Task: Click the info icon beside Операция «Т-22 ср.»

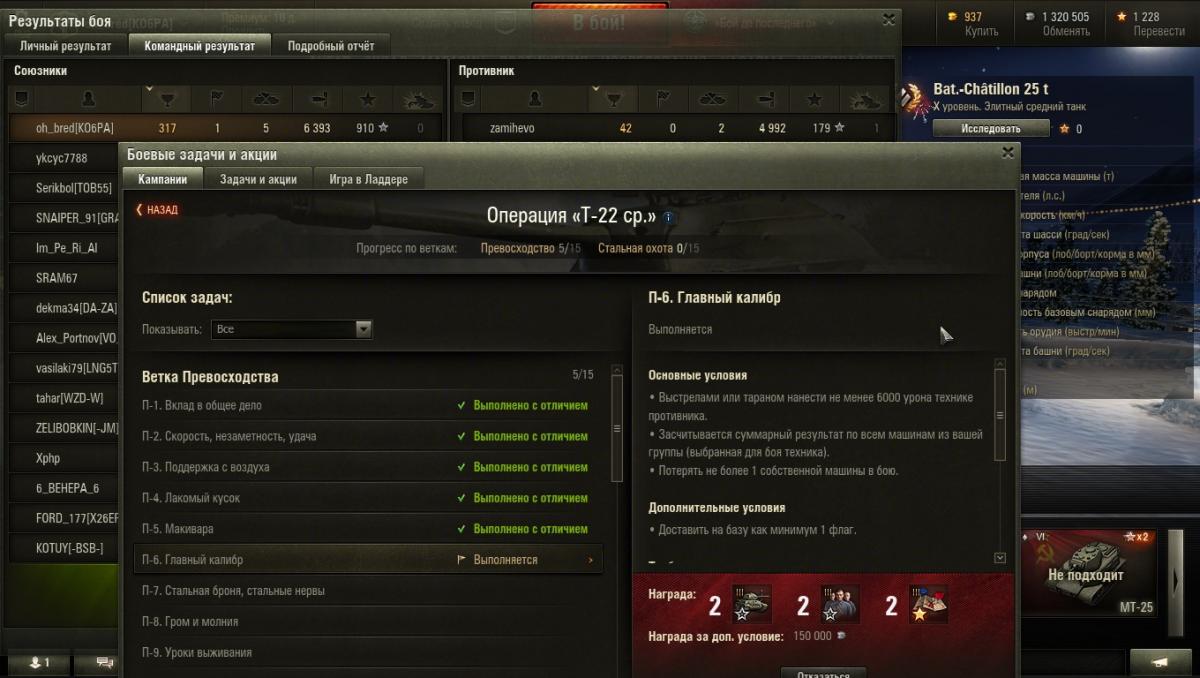Action: coord(669,216)
